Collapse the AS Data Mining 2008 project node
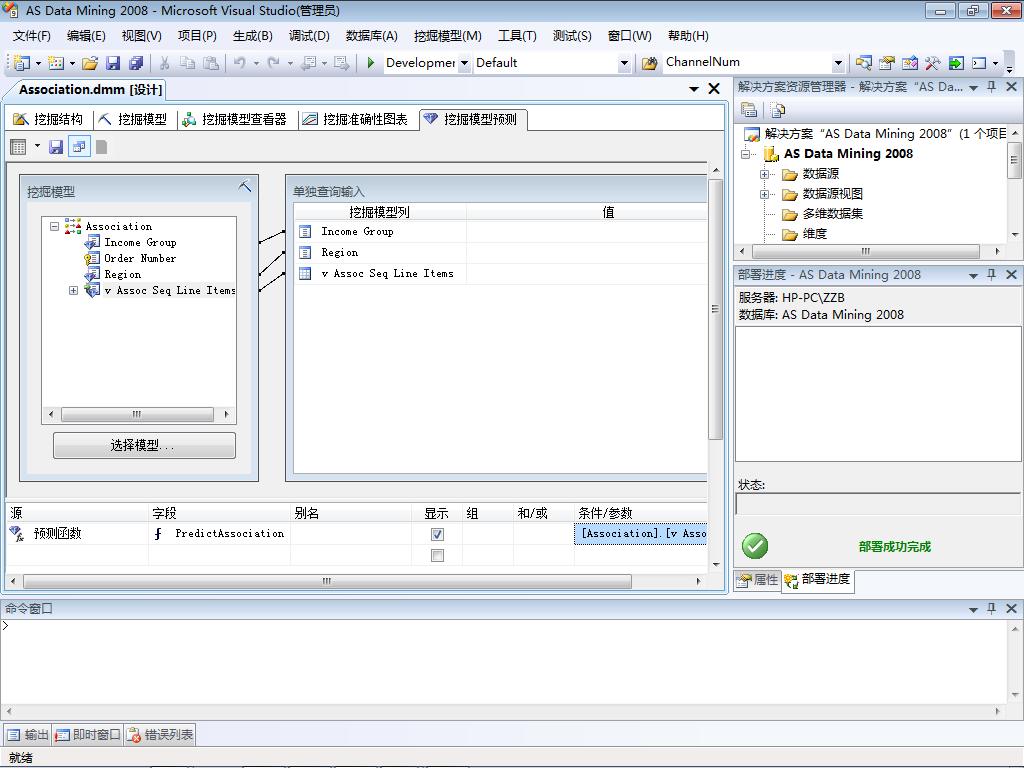The image size is (1024, 768). tap(745, 154)
